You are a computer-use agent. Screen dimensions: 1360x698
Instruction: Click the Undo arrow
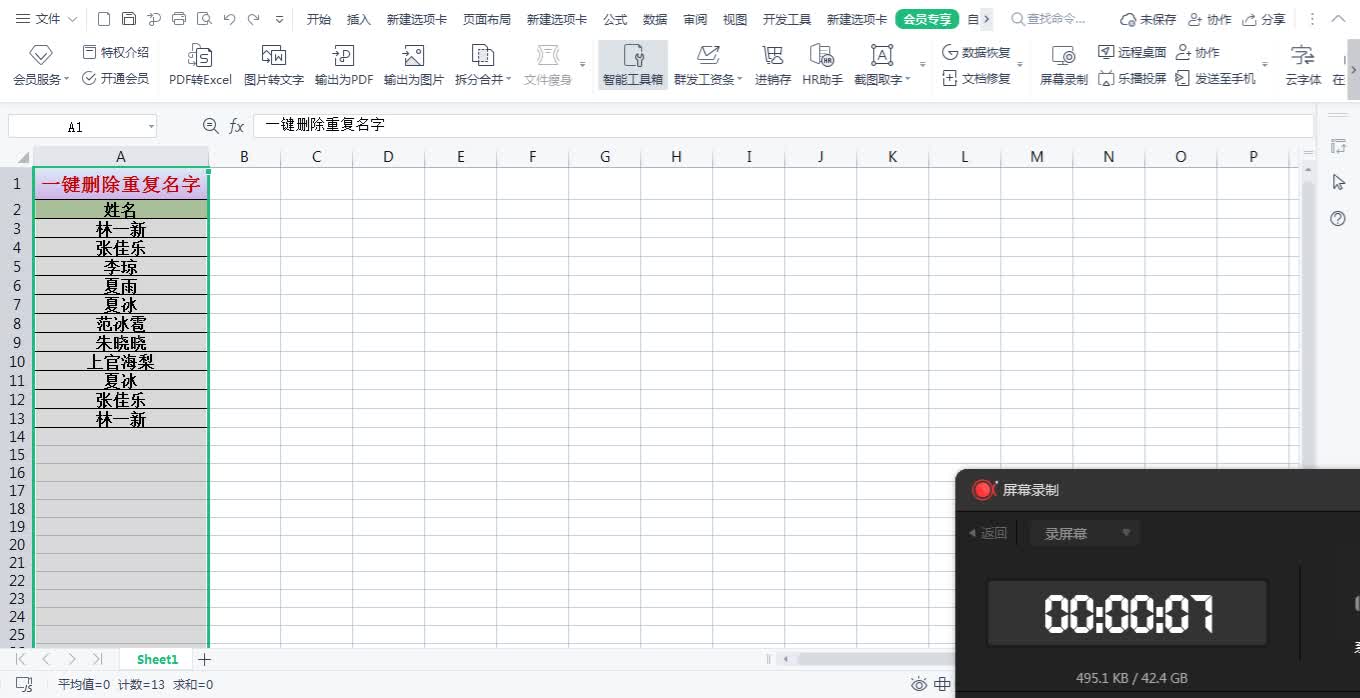coord(229,19)
